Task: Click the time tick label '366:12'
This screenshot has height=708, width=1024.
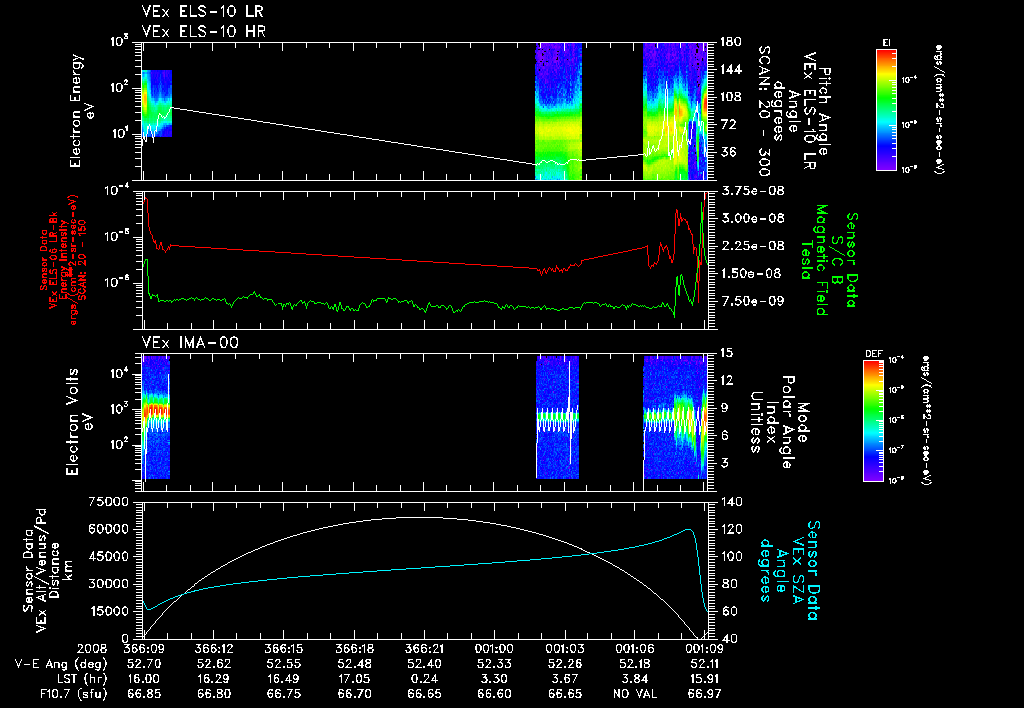Action: pos(214,649)
